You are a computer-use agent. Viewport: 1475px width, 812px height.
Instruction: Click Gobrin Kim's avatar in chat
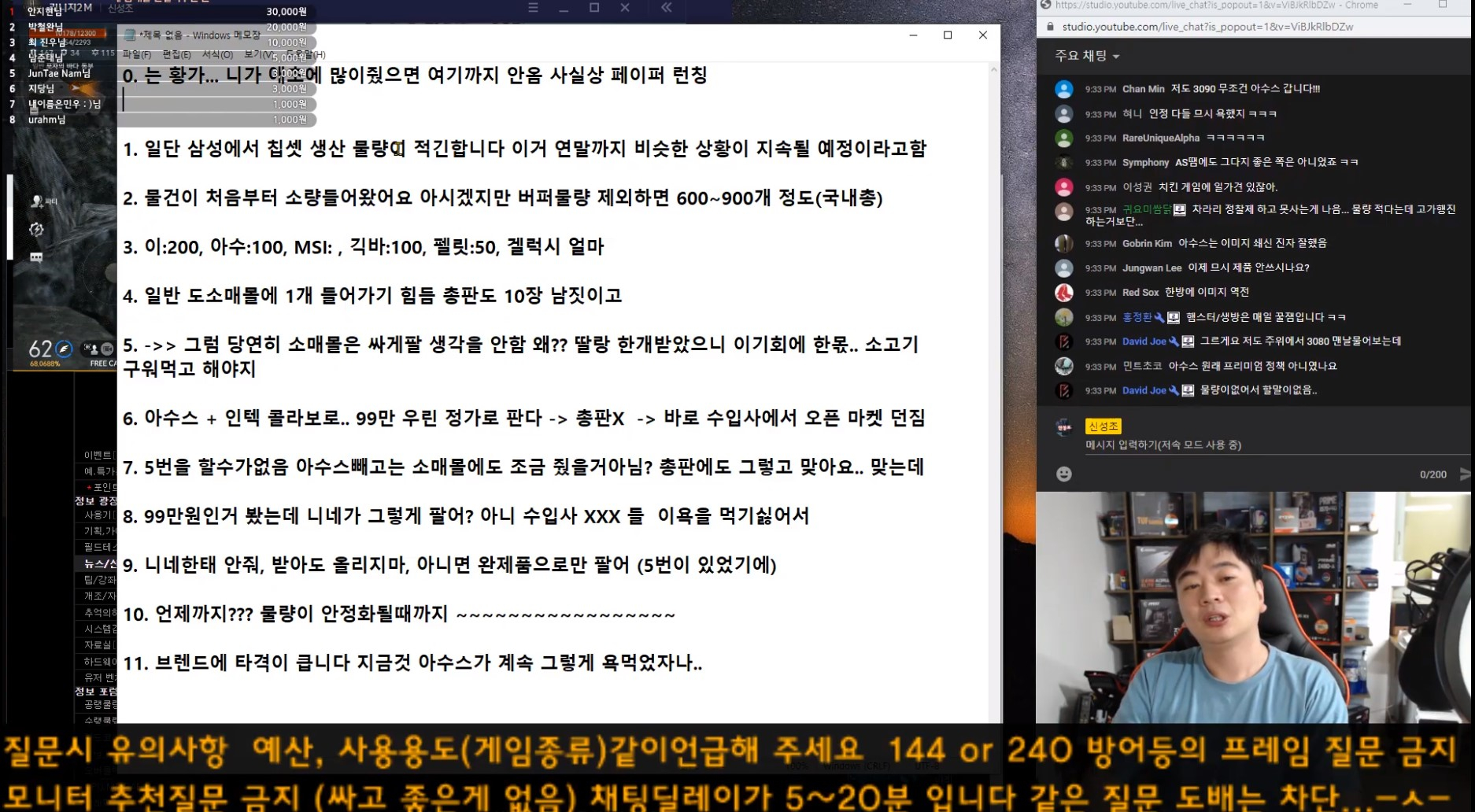1063,244
